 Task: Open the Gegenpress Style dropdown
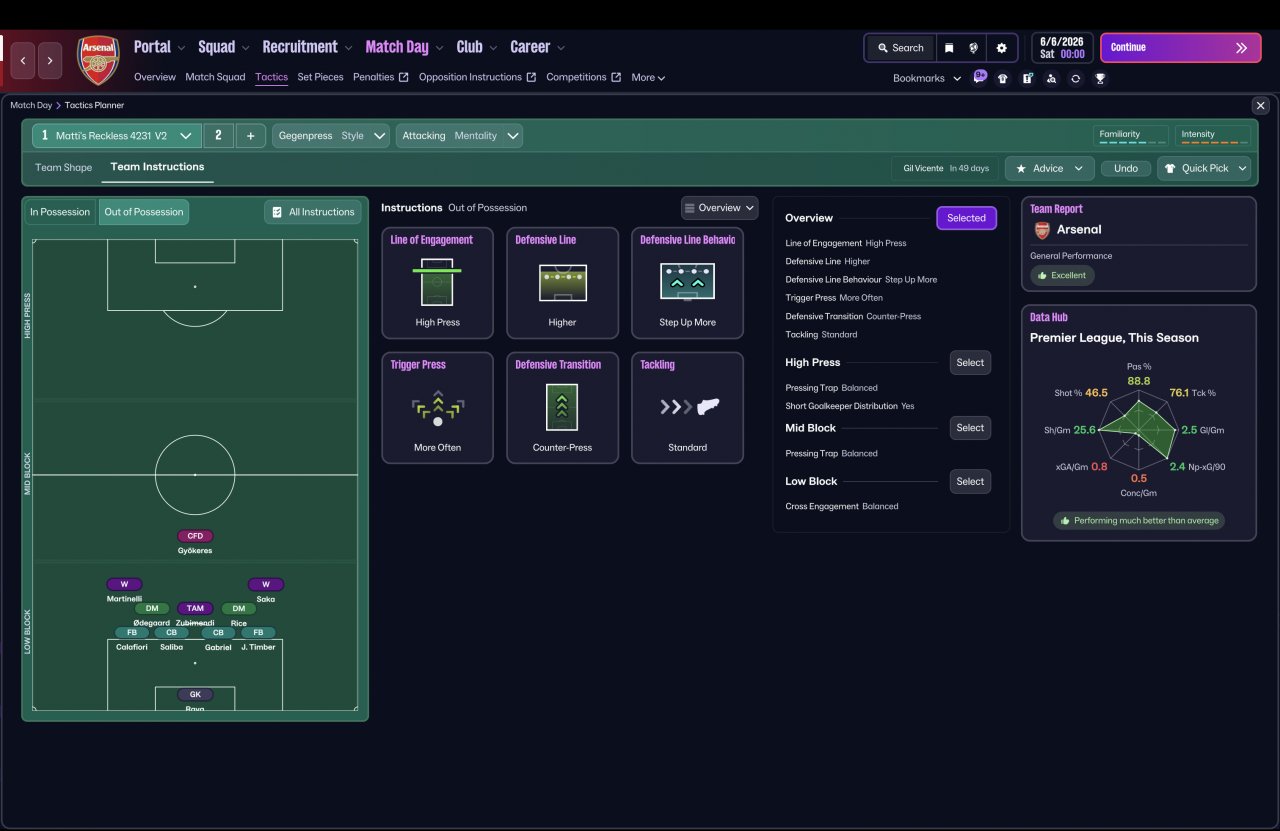331,136
